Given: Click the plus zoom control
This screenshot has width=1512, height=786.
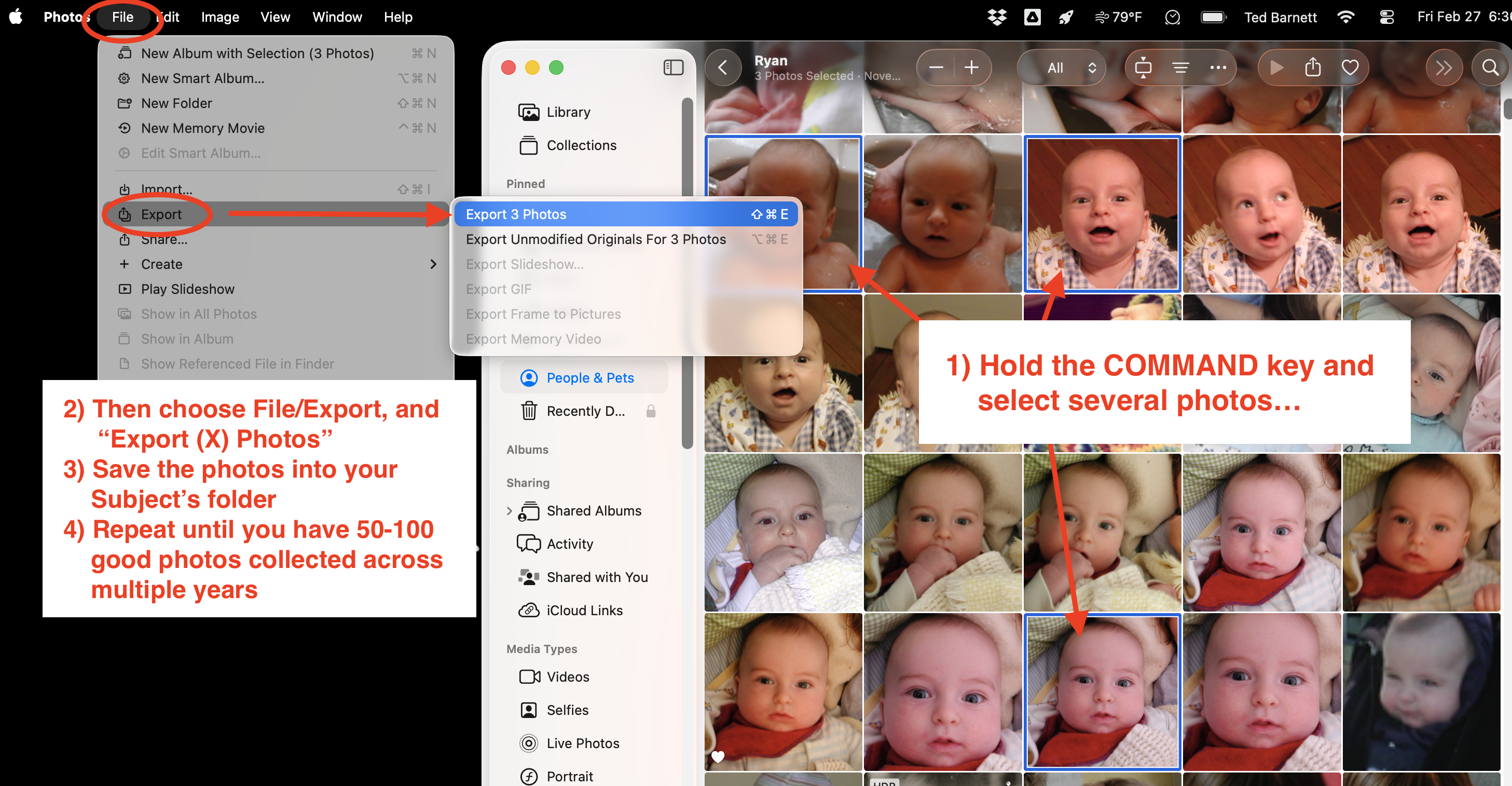Looking at the screenshot, I should [971, 67].
